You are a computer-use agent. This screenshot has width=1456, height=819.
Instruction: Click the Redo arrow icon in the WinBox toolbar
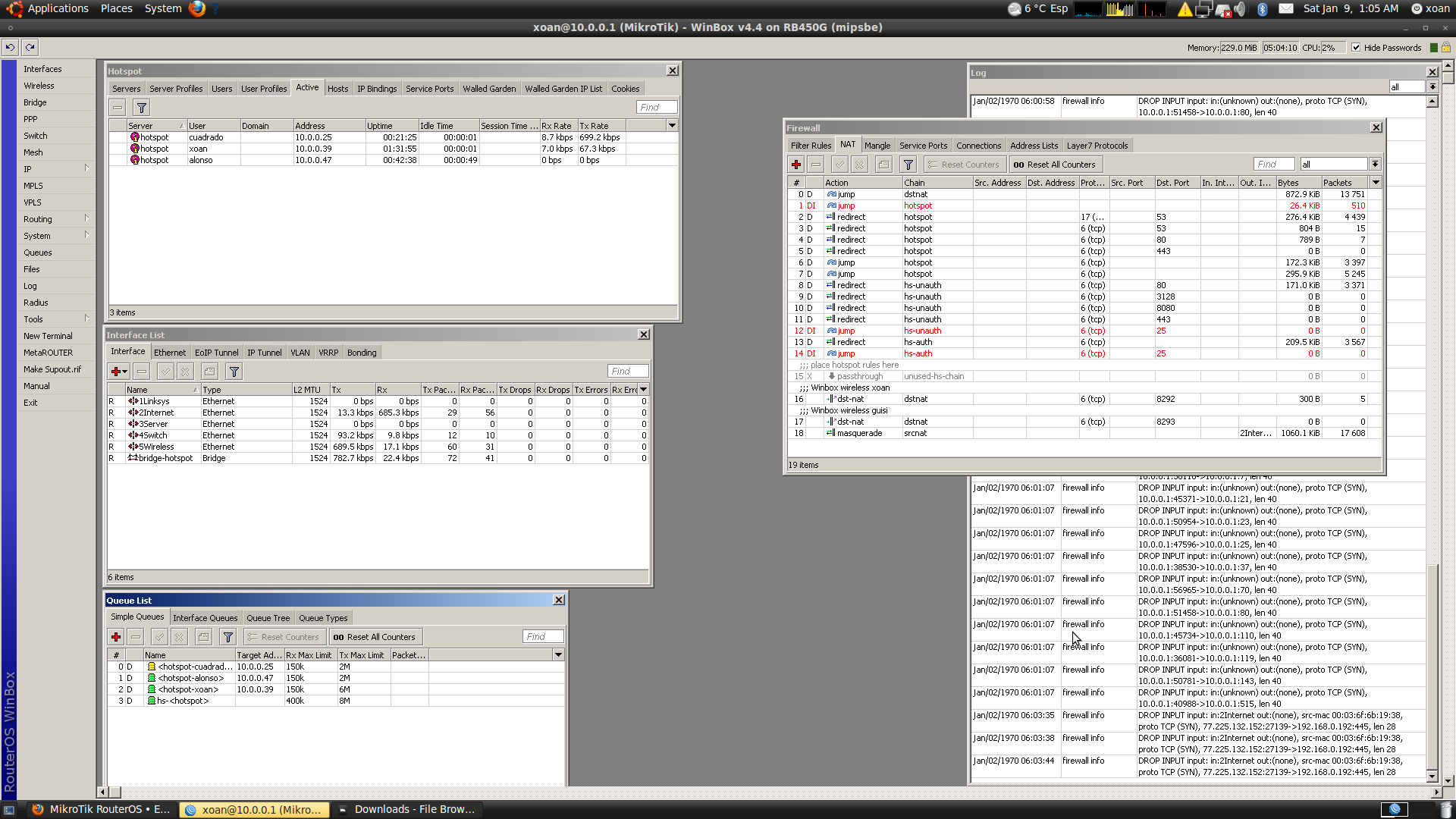point(30,47)
